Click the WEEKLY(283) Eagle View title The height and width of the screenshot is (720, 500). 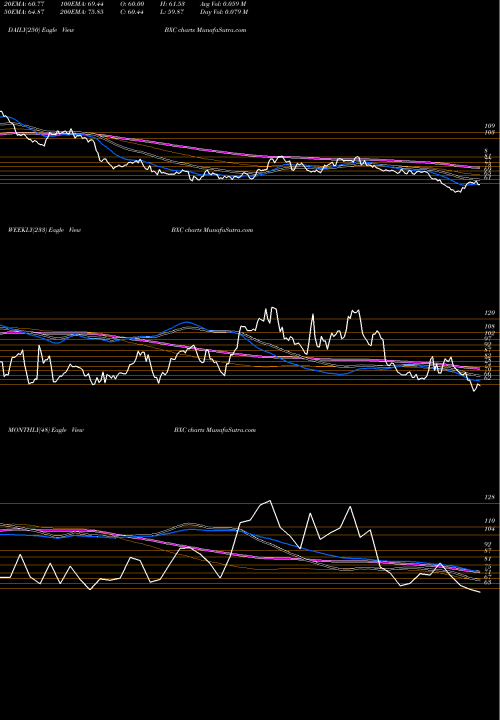point(44,230)
